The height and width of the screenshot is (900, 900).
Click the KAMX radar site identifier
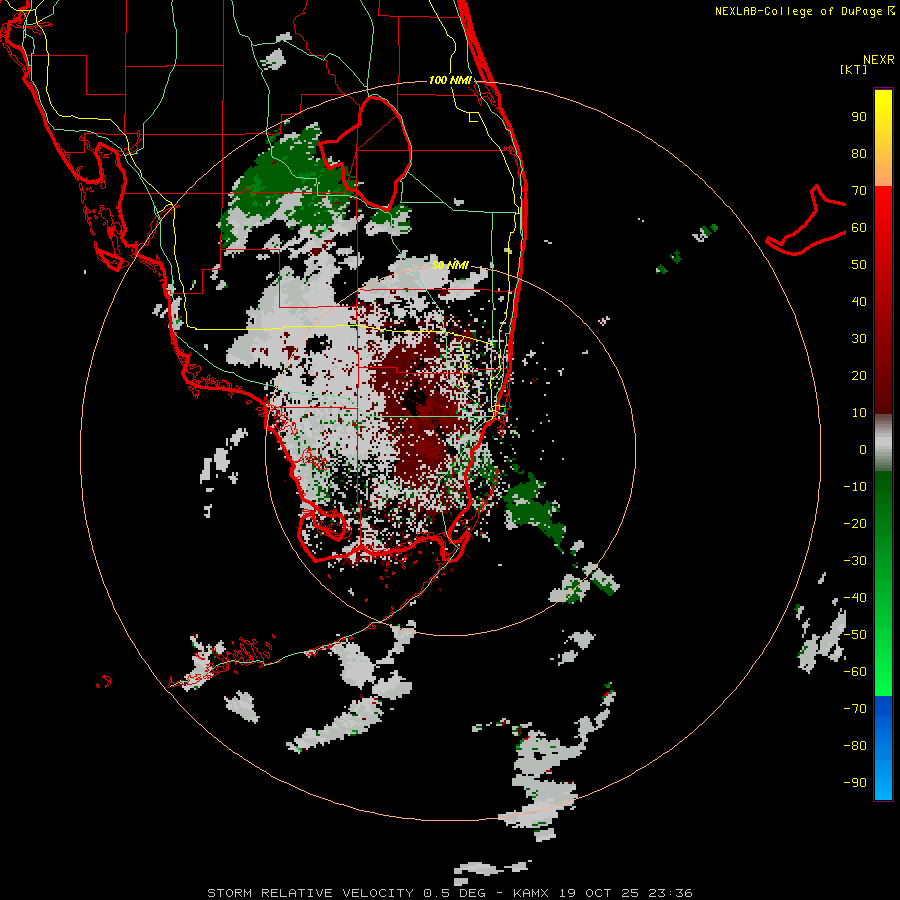pos(531,893)
